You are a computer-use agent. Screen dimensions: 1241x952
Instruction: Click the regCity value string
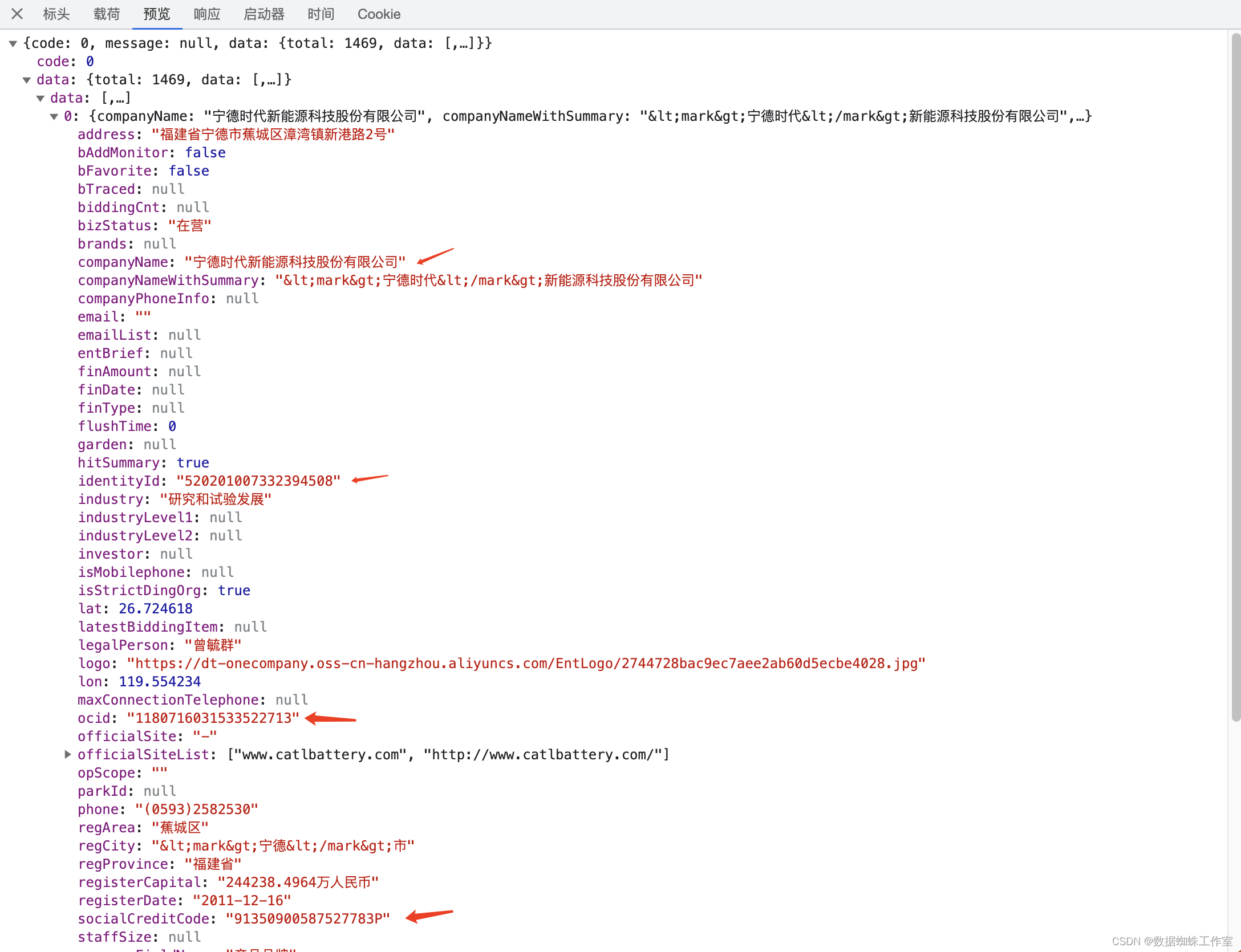tap(283, 846)
